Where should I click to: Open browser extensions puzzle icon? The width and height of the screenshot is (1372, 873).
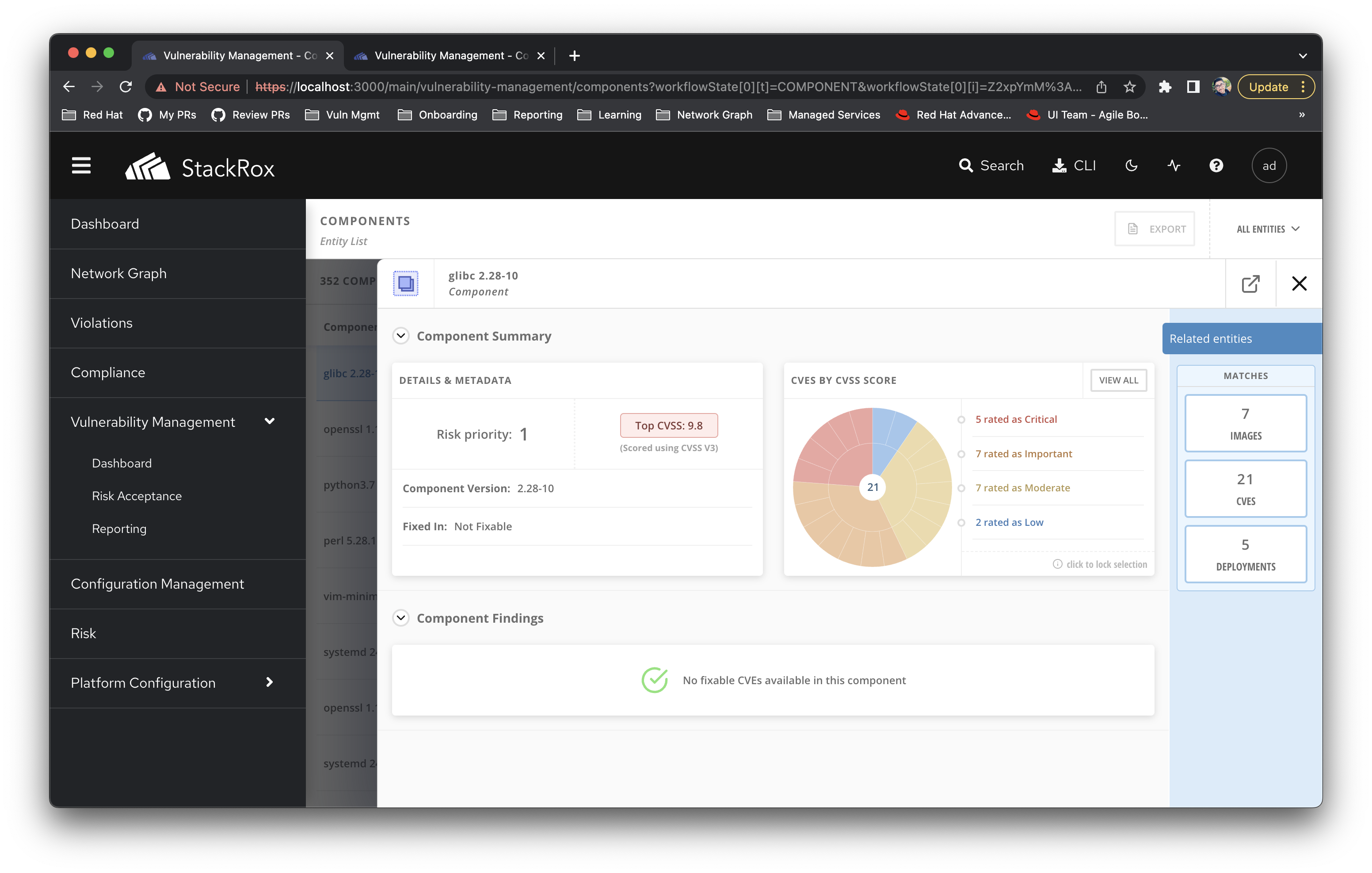click(1165, 87)
